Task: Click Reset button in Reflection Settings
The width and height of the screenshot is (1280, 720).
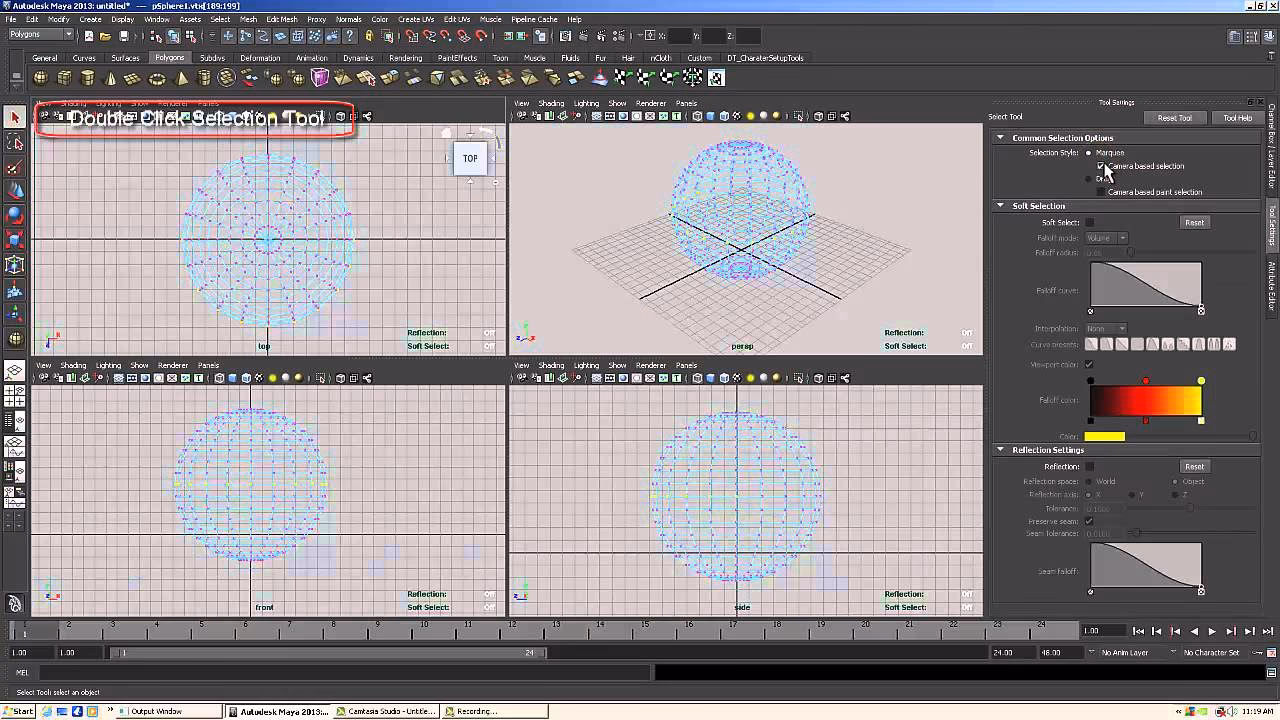Action: [x=1195, y=466]
